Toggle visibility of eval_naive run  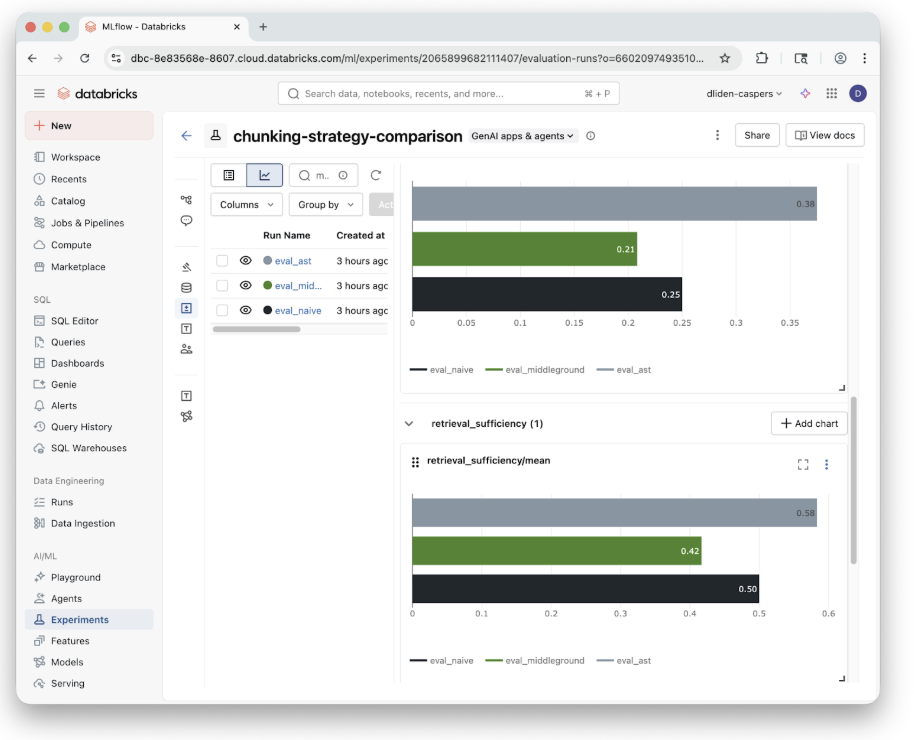tap(246, 310)
